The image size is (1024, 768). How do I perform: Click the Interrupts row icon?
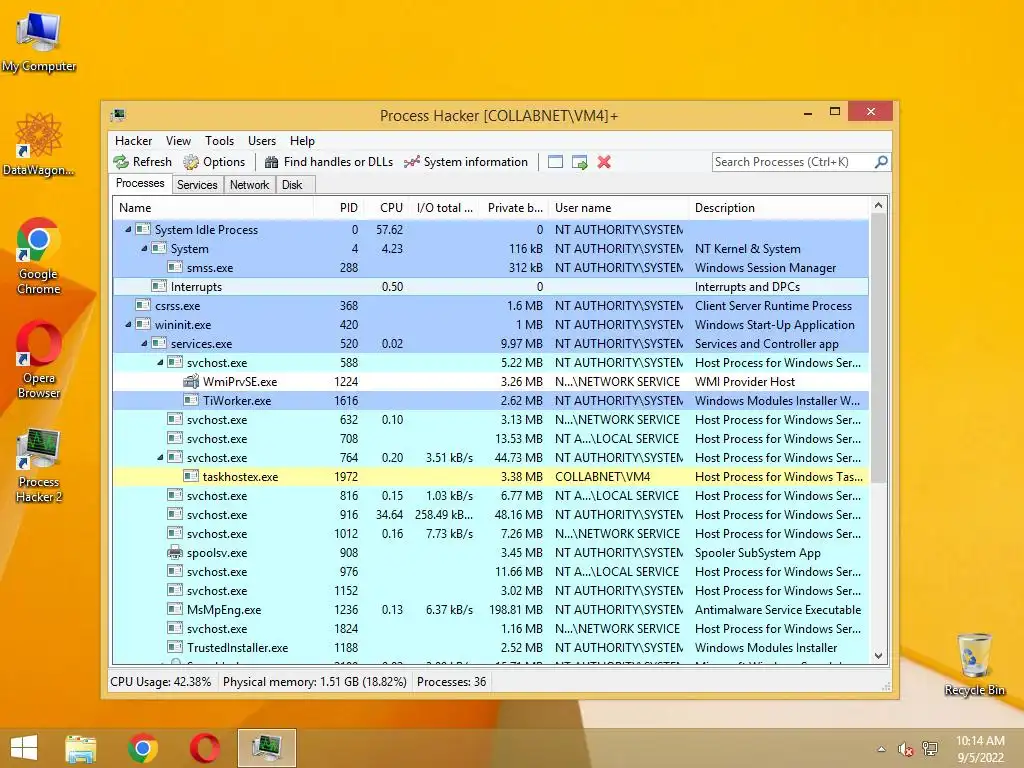coord(159,286)
